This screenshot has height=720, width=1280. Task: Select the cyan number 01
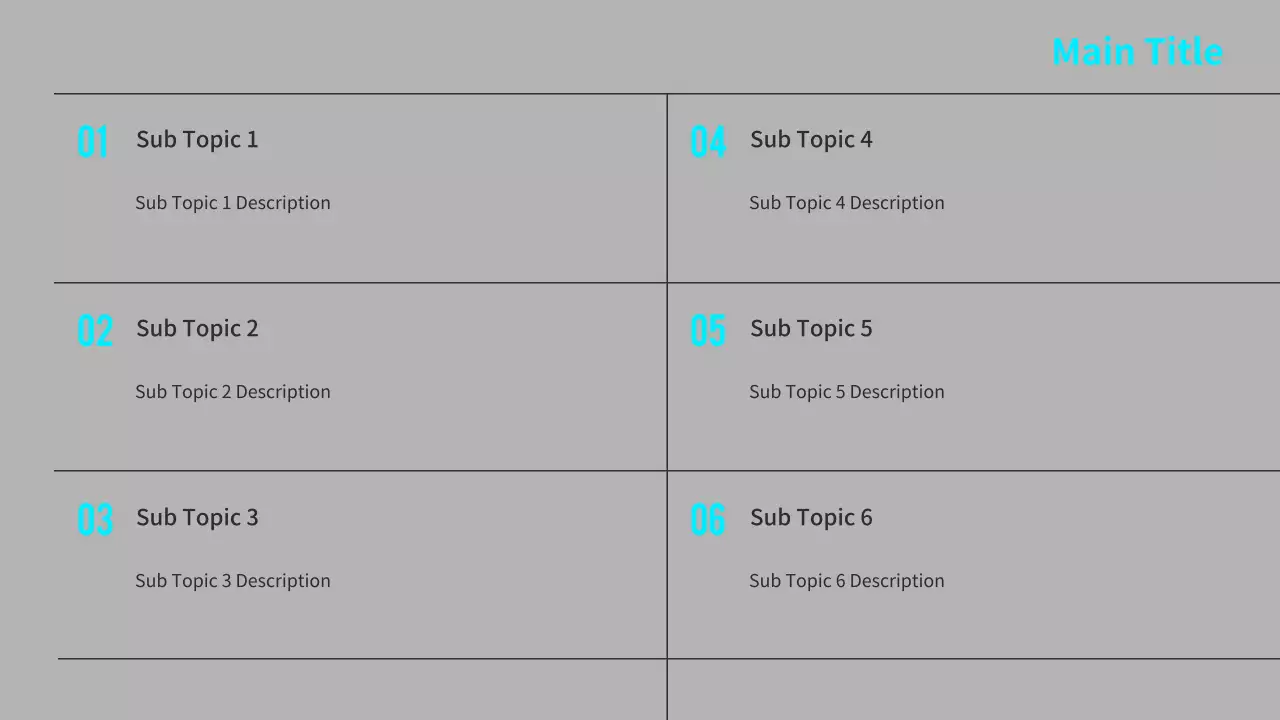pyautogui.click(x=93, y=142)
